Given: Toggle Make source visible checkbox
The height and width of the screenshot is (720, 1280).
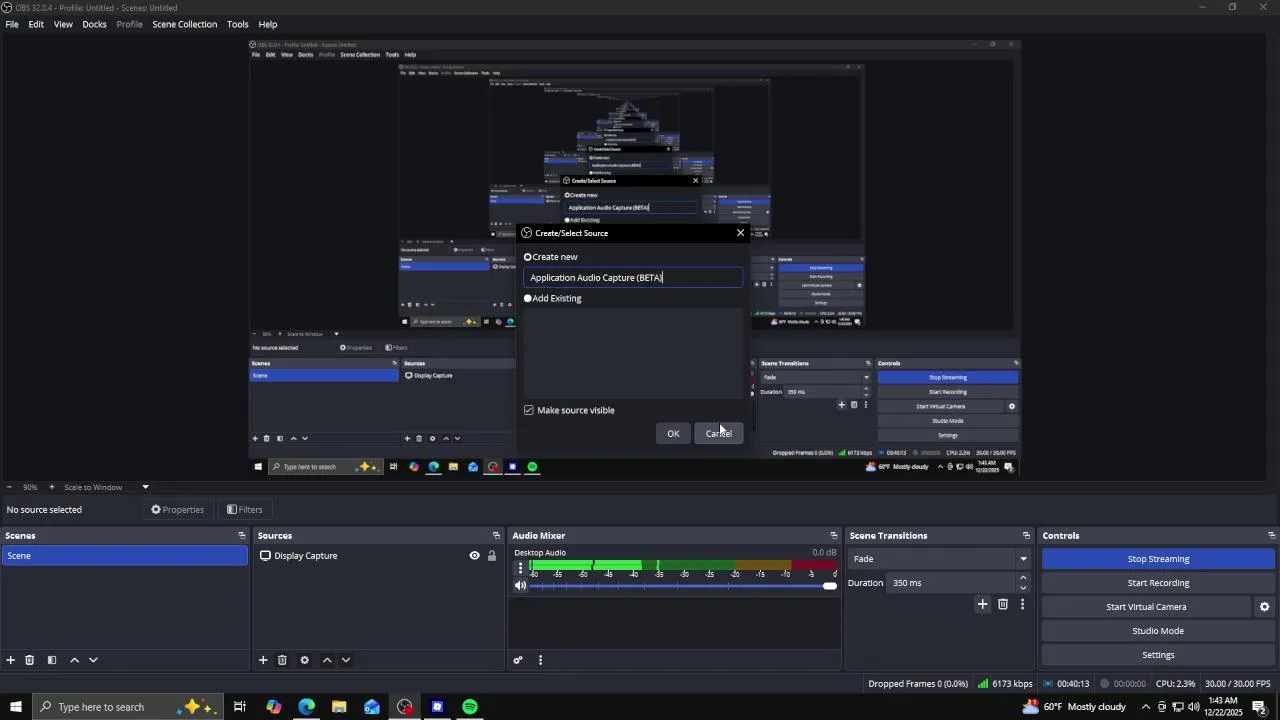Looking at the screenshot, I should pyautogui.click(x=529, y=410).
